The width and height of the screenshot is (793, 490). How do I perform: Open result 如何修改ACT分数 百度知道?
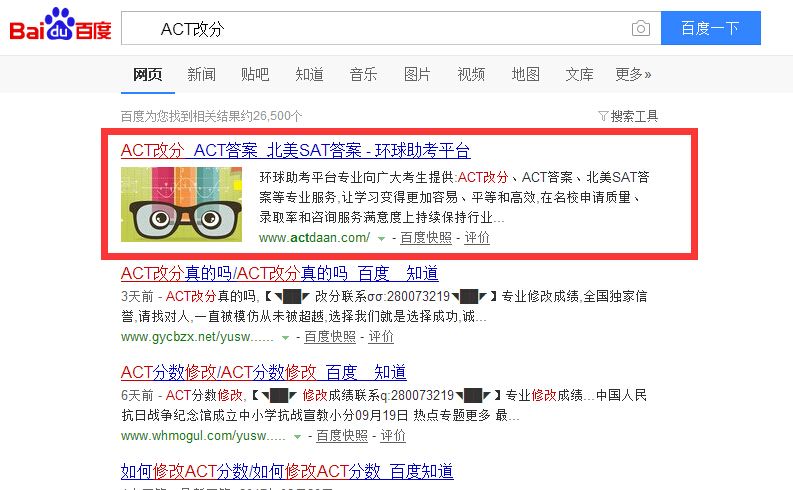coord(287,471)
